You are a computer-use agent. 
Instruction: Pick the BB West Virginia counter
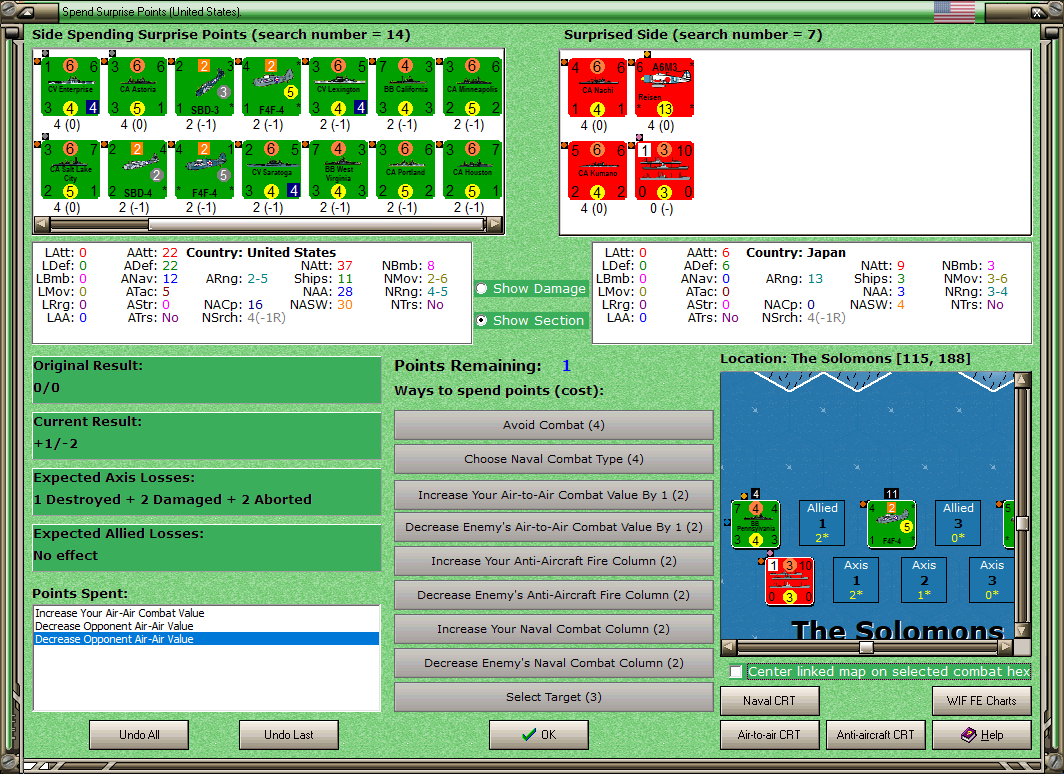[x=339, y=170]
